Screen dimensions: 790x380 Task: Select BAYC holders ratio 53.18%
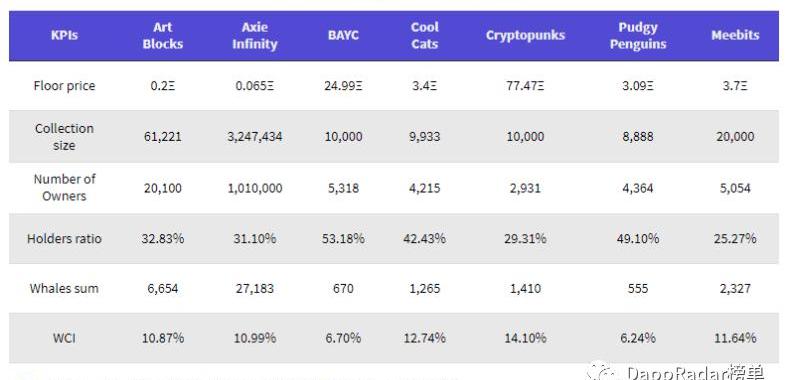coord(343,238)
